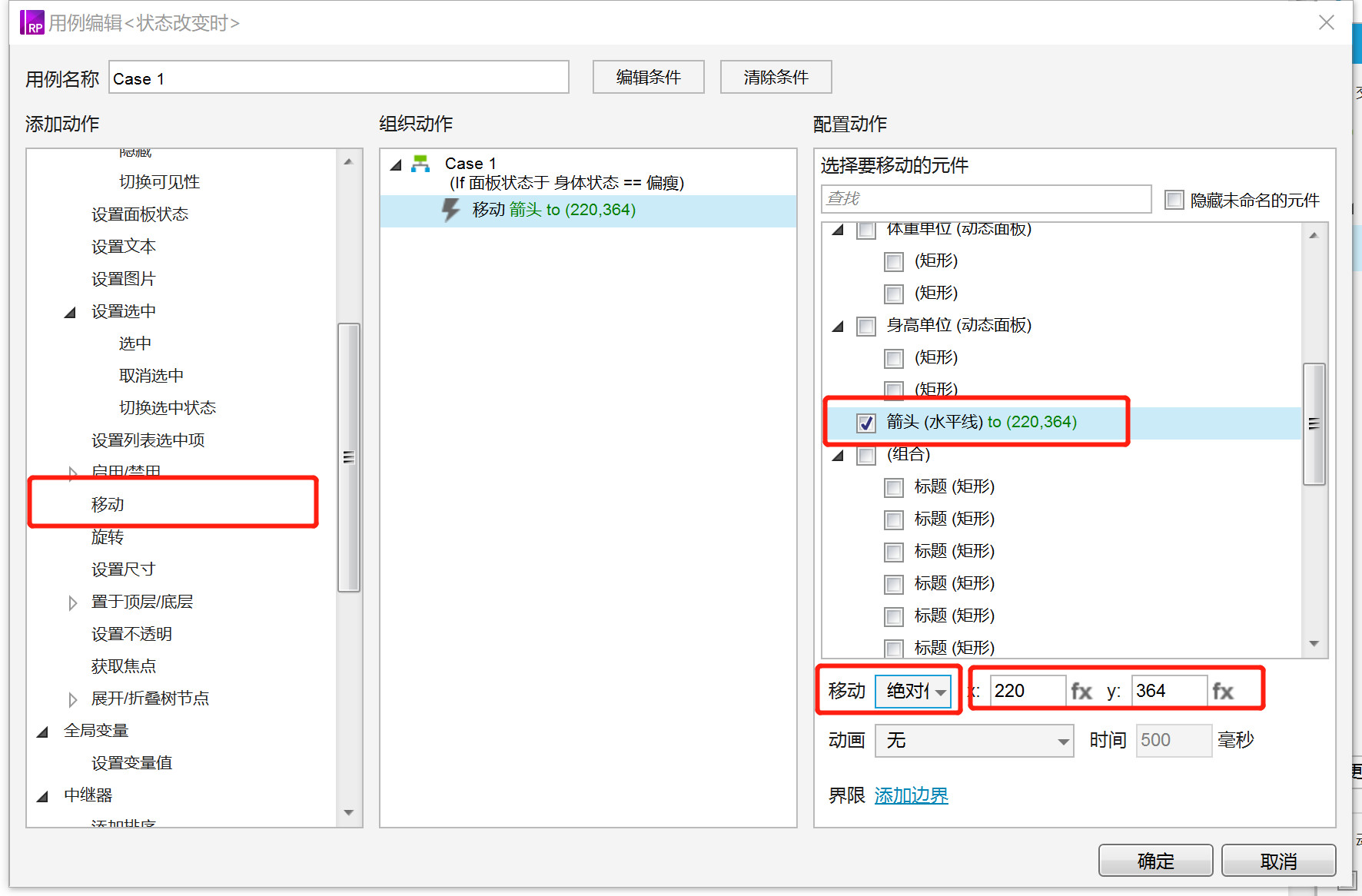
Task: Click the Case 1 flow icon
Action: pos(420,164)
